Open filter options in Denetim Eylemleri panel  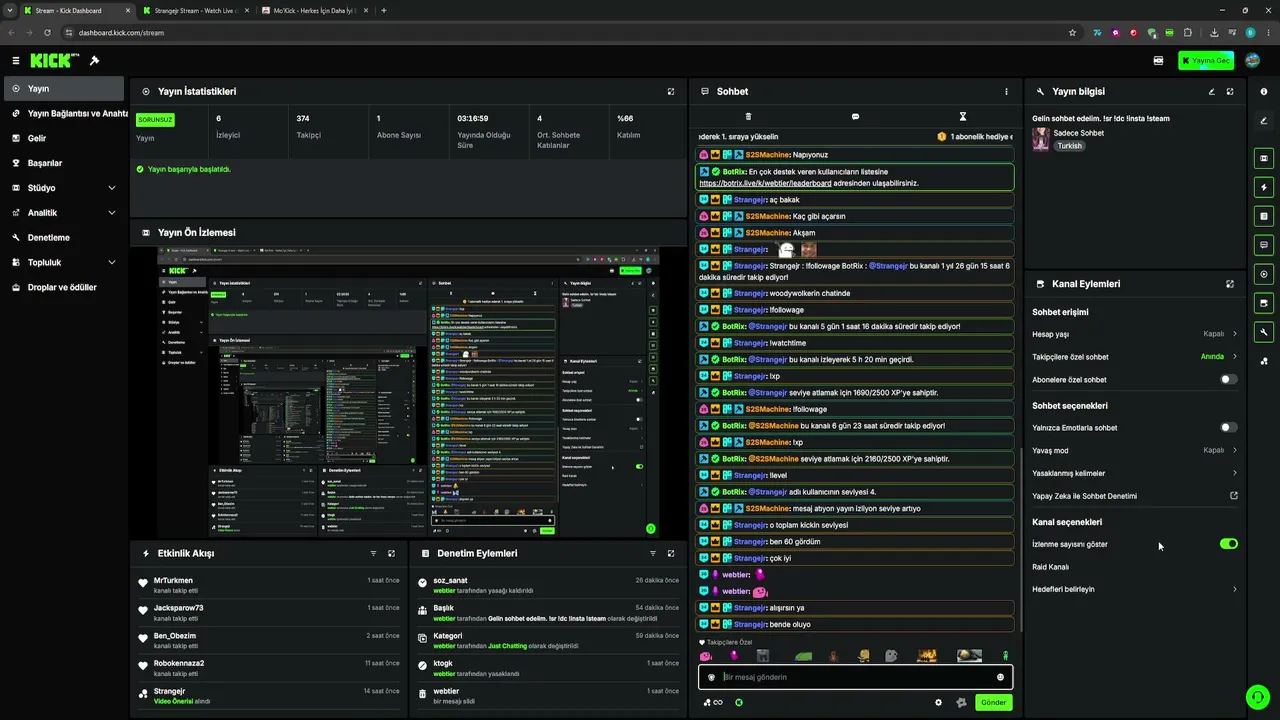tap(653, 553)
